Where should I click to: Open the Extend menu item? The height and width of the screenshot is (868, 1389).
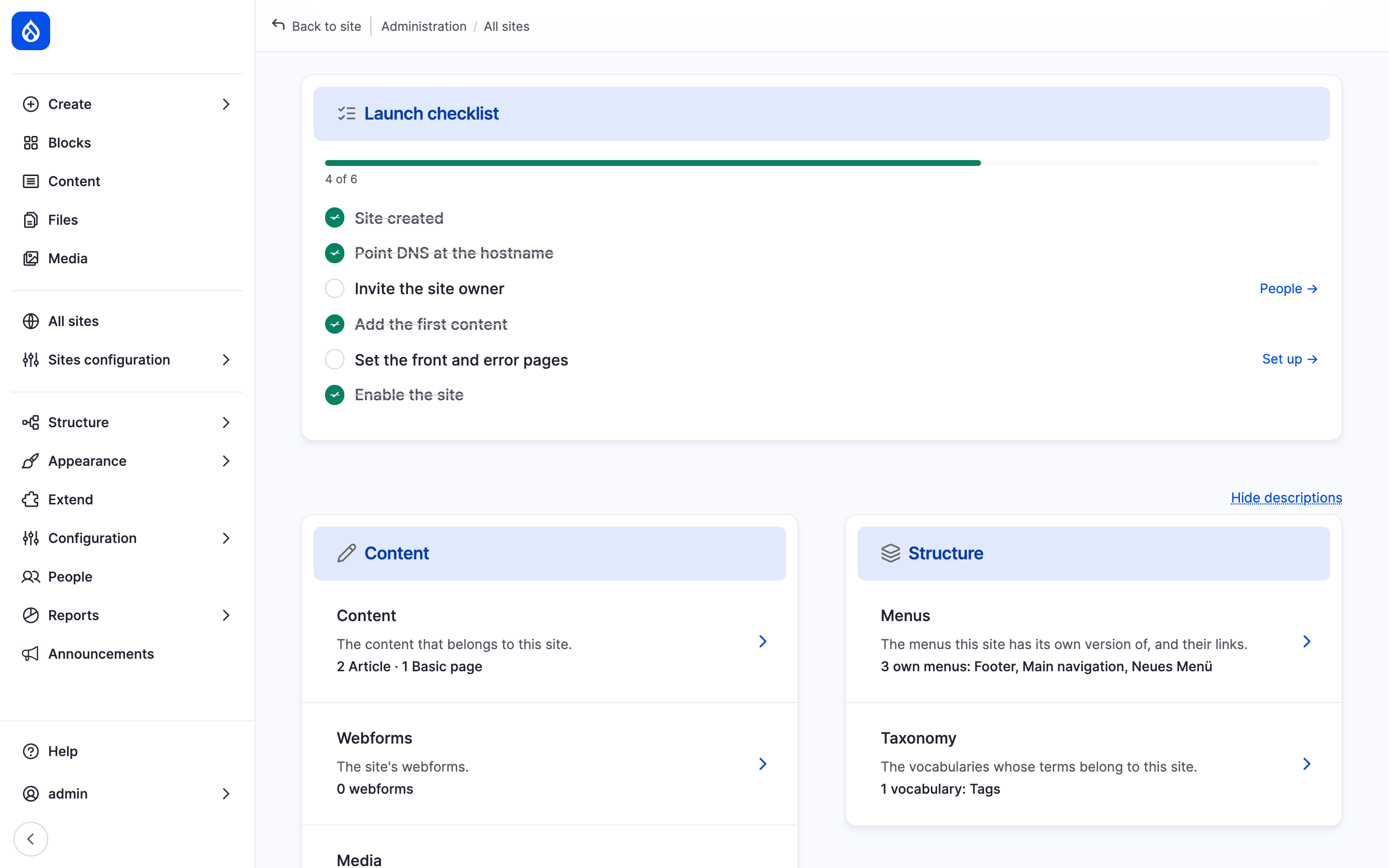[x=127, y=500]
